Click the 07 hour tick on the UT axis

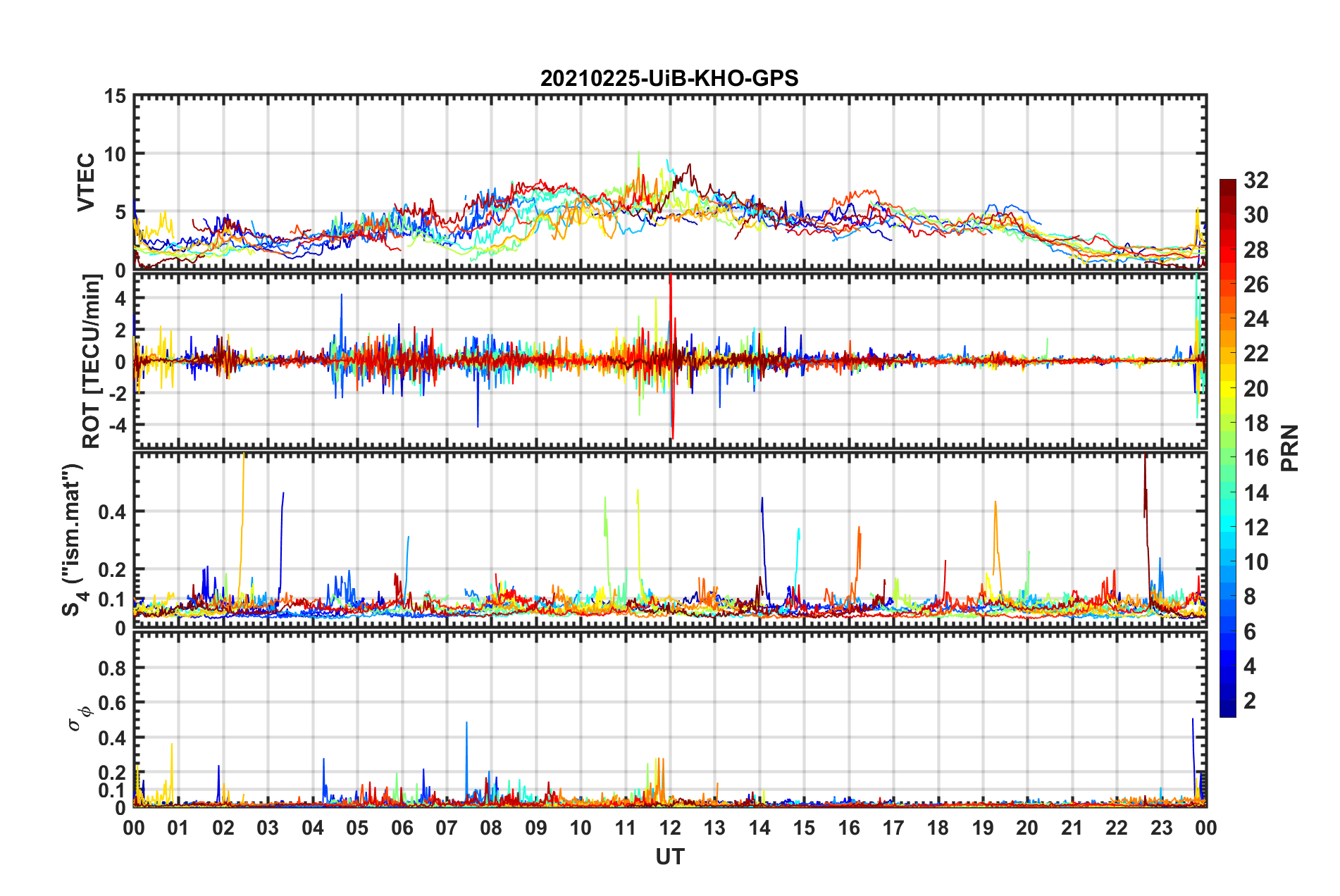[x=447, y=828]
